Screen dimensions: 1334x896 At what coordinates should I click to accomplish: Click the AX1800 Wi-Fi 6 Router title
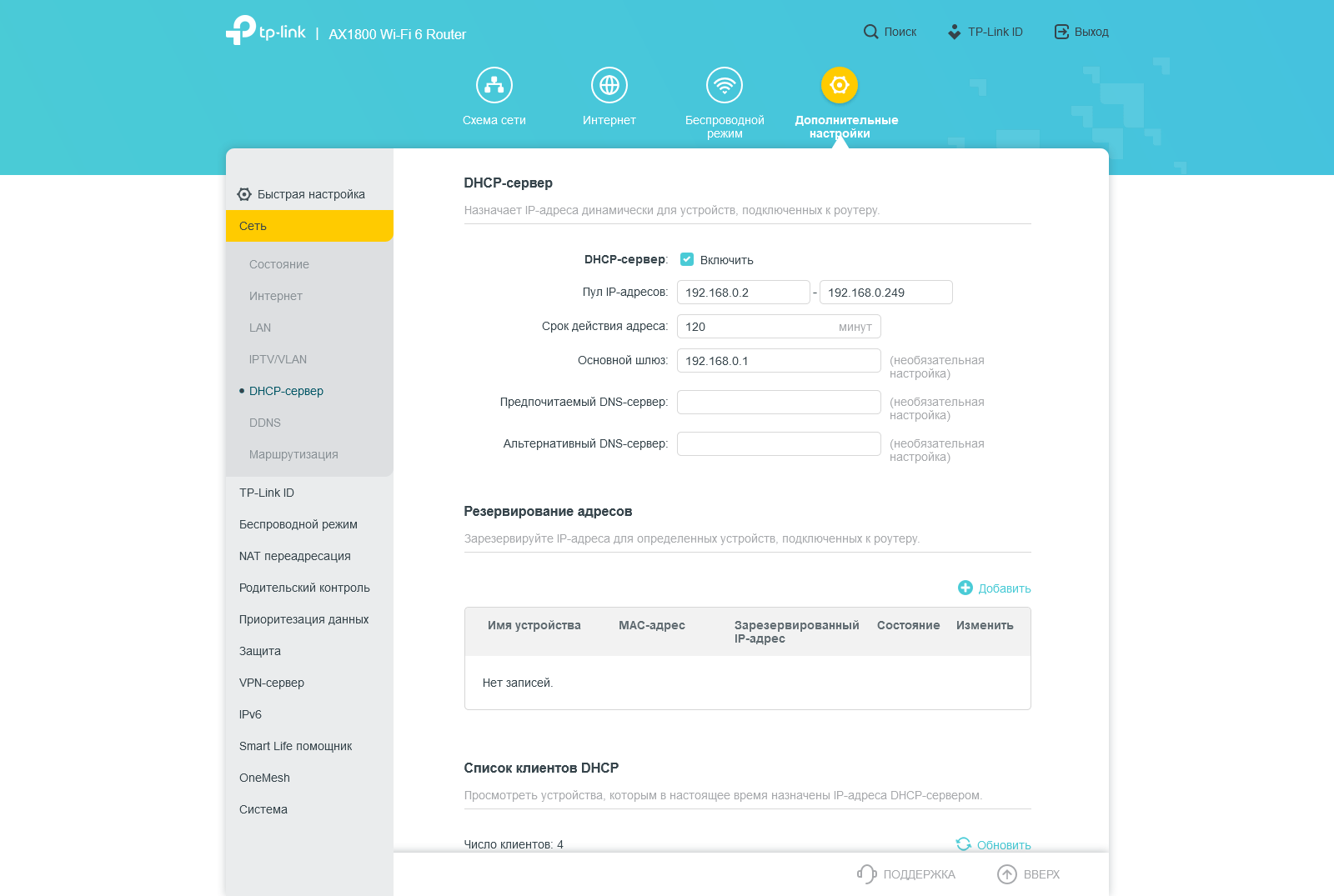click(398, 34)
